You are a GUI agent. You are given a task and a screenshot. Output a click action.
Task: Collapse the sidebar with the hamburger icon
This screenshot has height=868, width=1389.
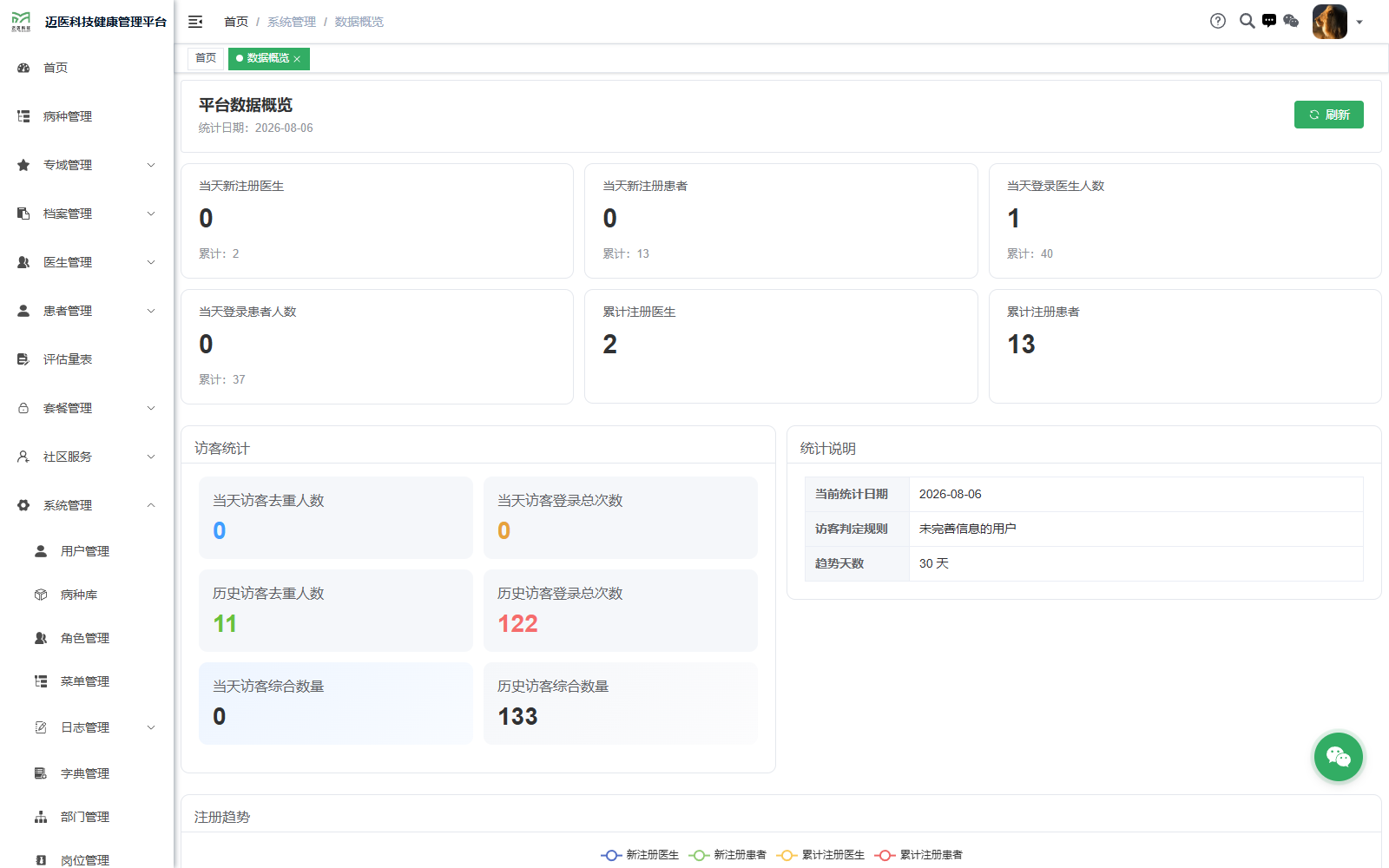[195, 22]
